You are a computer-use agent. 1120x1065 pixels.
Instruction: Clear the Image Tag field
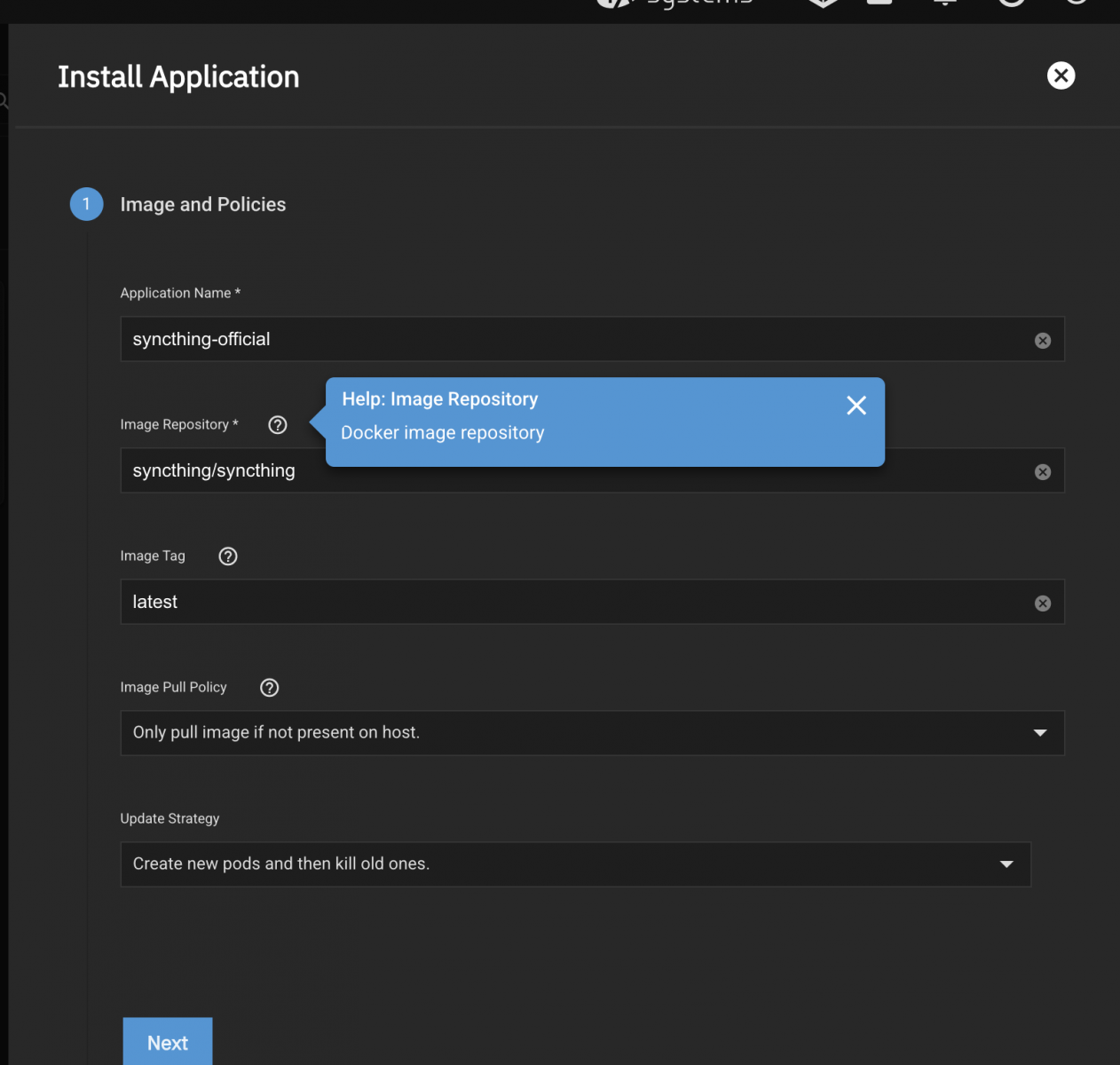tap(1043, 603)
